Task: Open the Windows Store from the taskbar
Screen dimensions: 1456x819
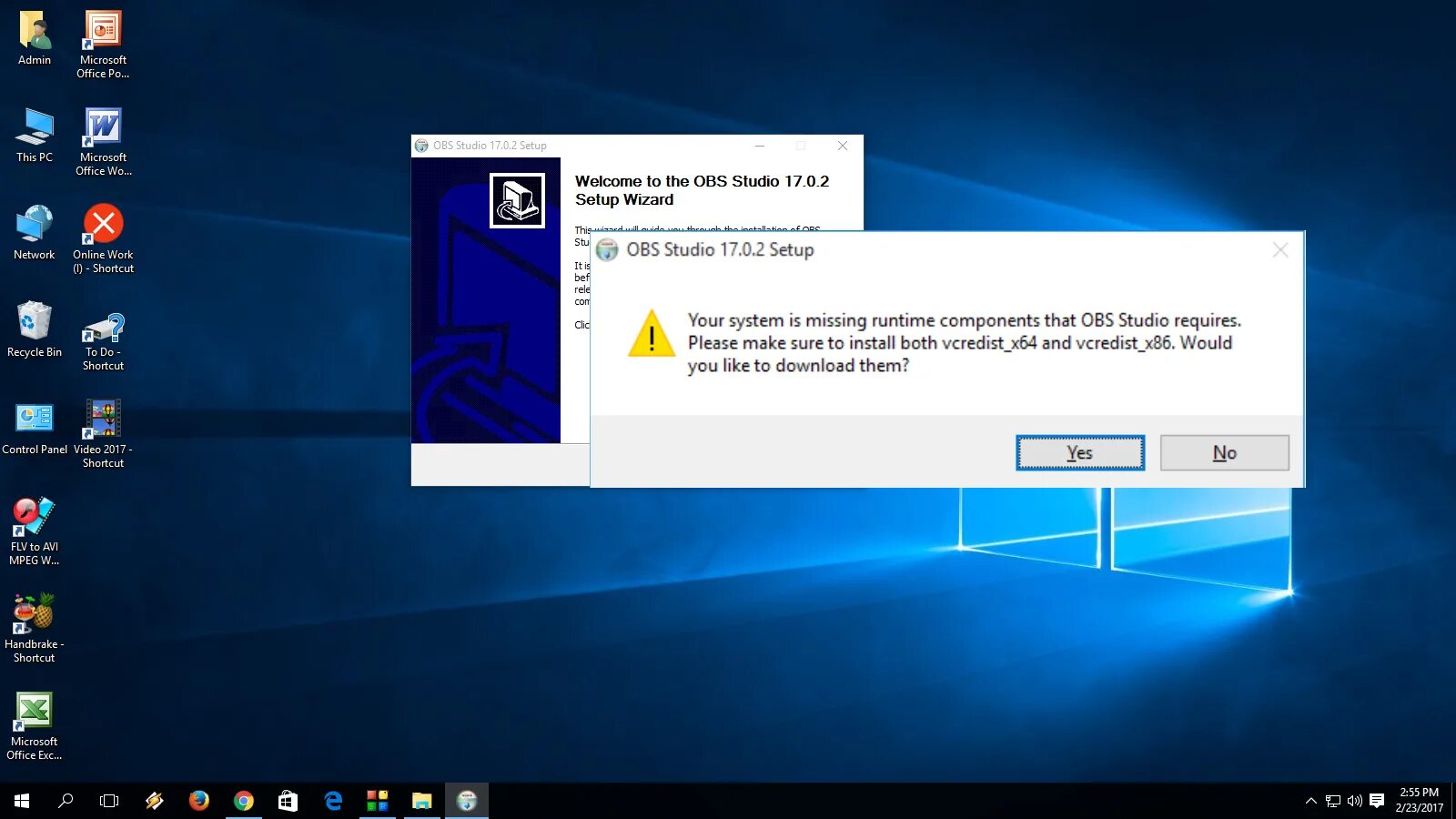Action: pos(288,801)
